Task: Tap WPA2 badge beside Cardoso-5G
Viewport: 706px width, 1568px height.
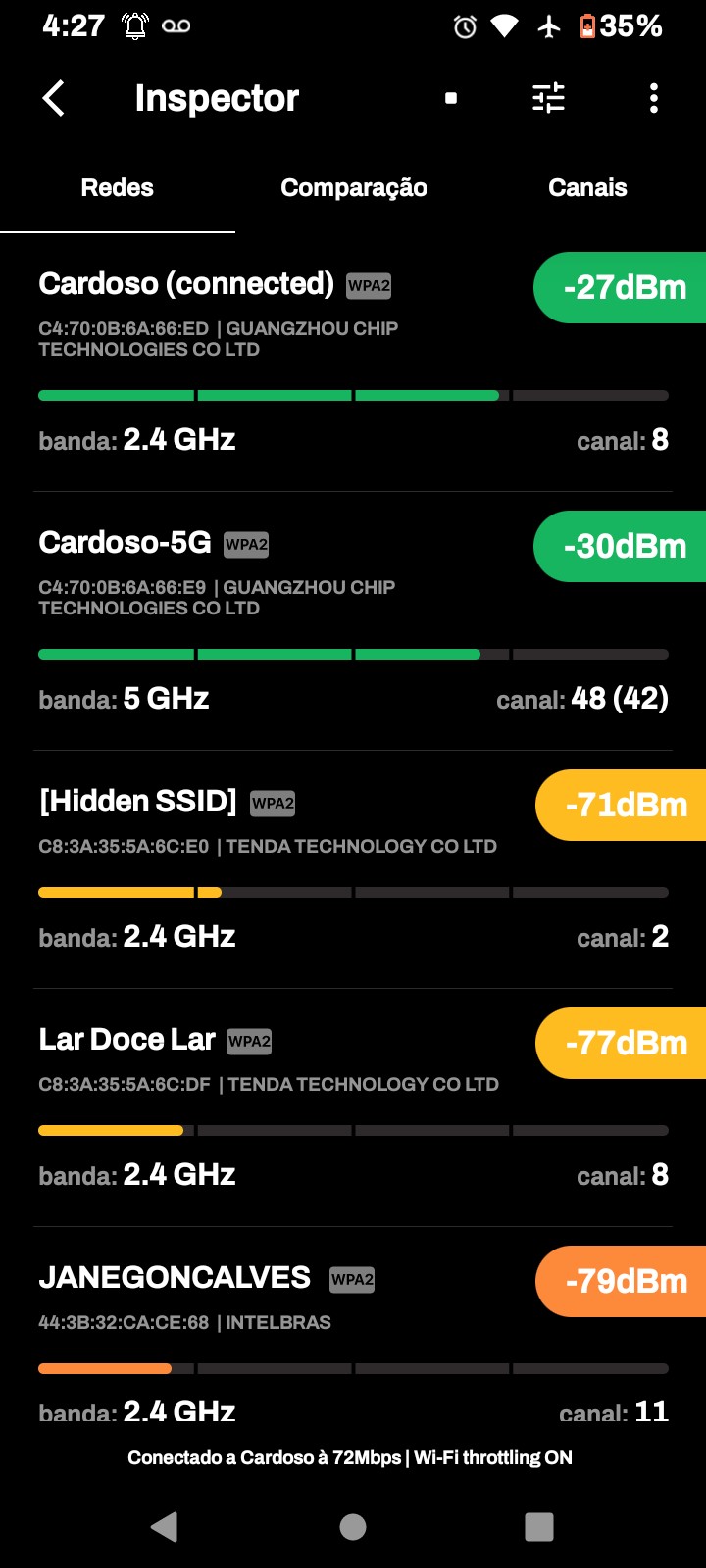Action: pyautogui.click(x=246, y=545)
